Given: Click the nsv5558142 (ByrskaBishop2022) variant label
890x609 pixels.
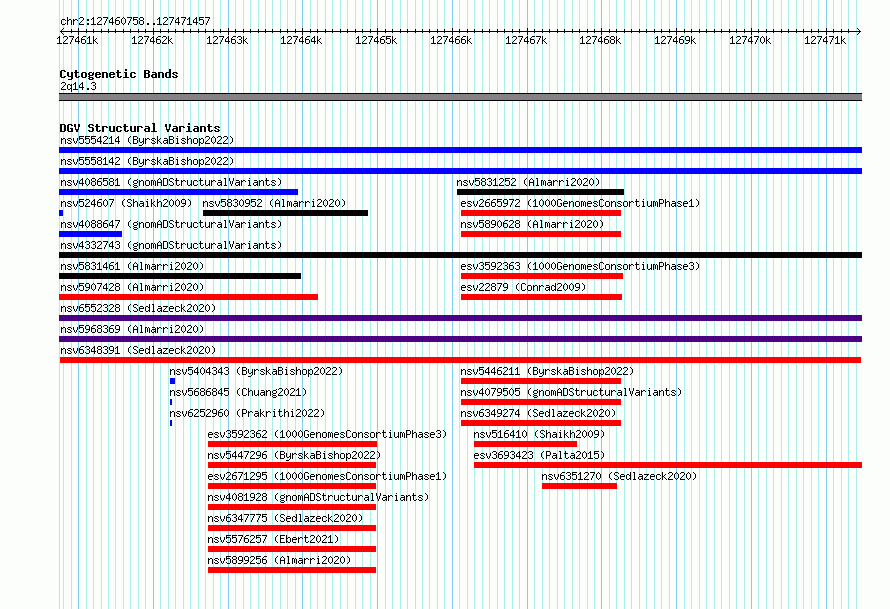Looking at the screenshot, I should pyautogui.click(x=147, y=161).
